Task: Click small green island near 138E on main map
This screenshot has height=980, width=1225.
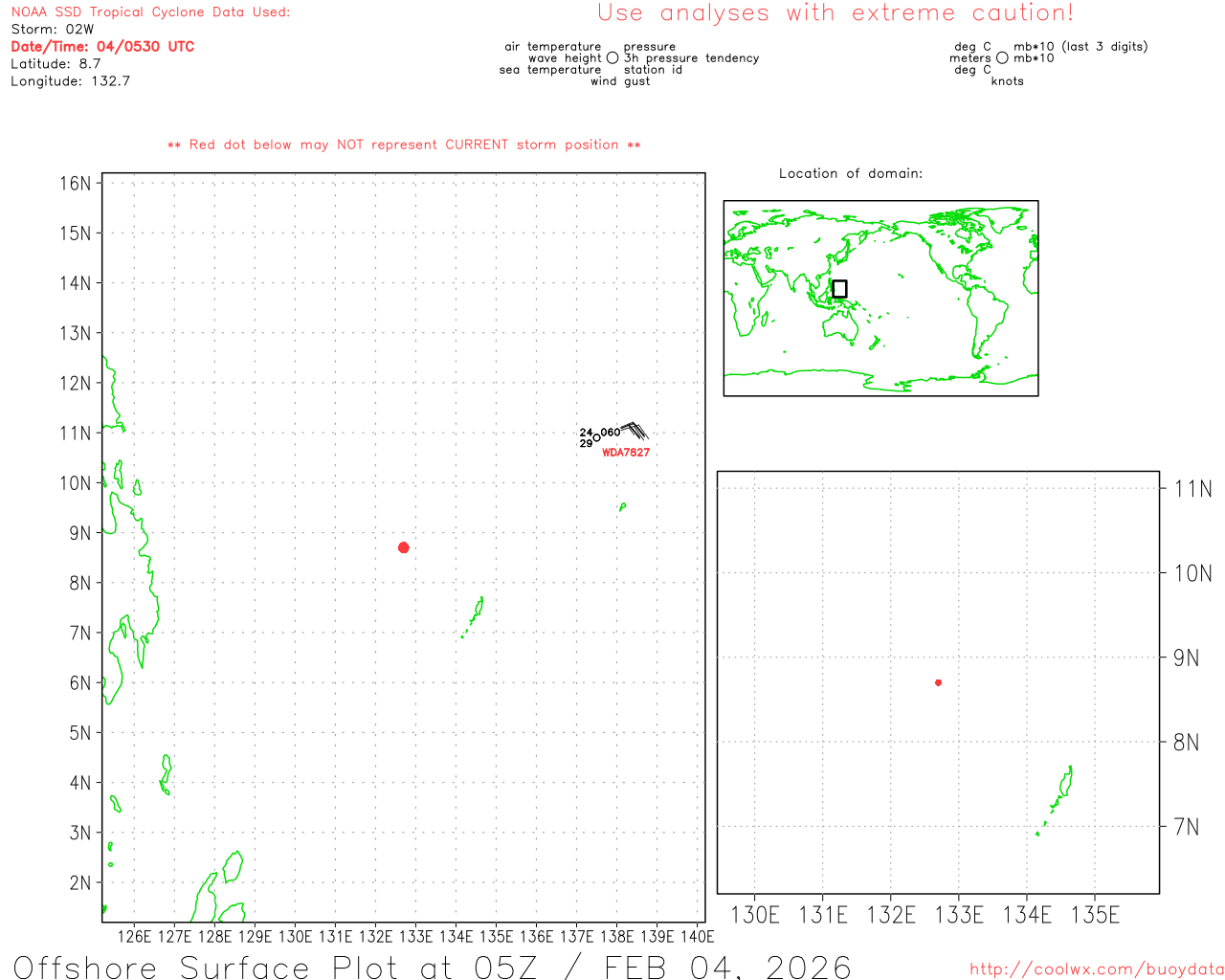Action: tap(622, 506)
